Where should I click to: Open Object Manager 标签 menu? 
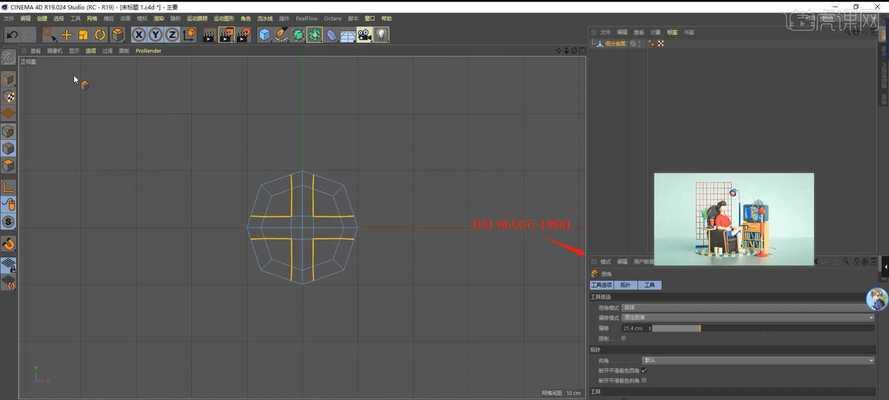pos(672,32)
